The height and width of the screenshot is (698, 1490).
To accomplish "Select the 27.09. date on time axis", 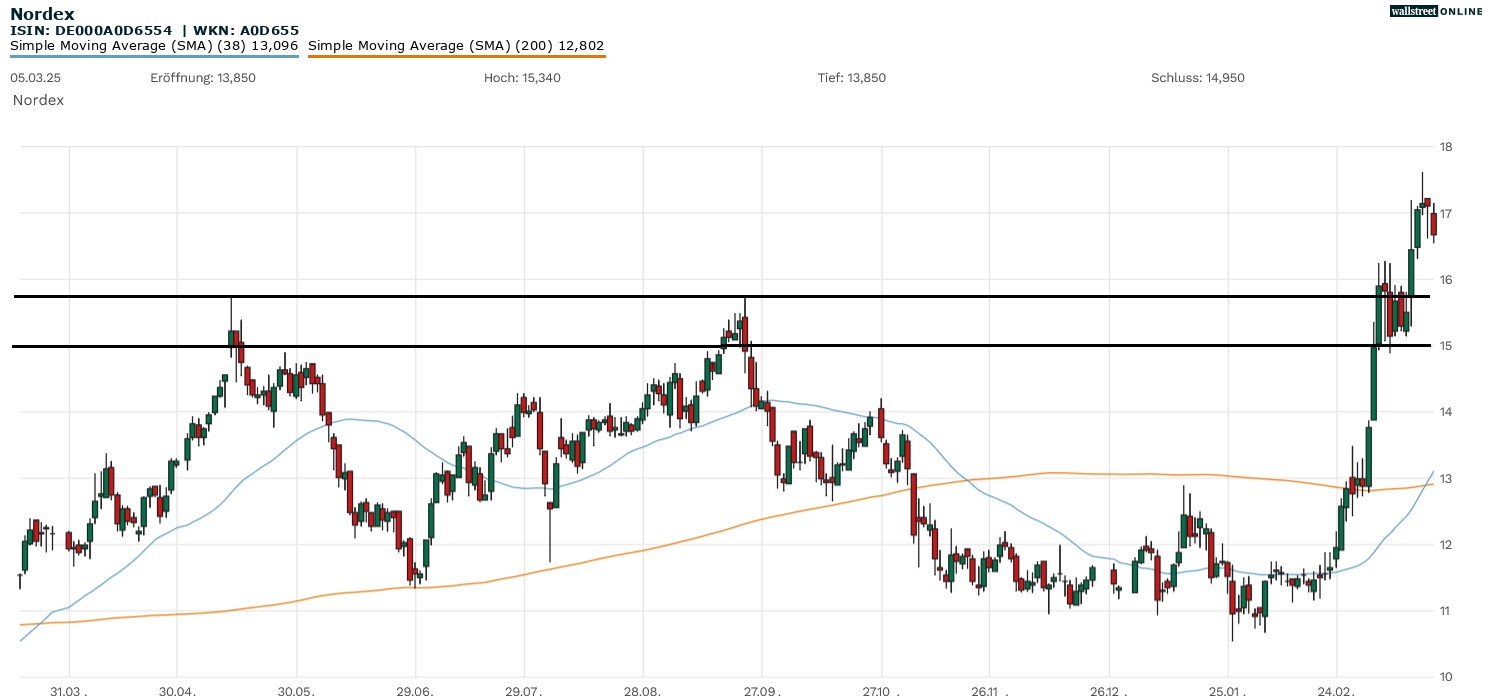I will pyautogui.click(x=762, y=691).
